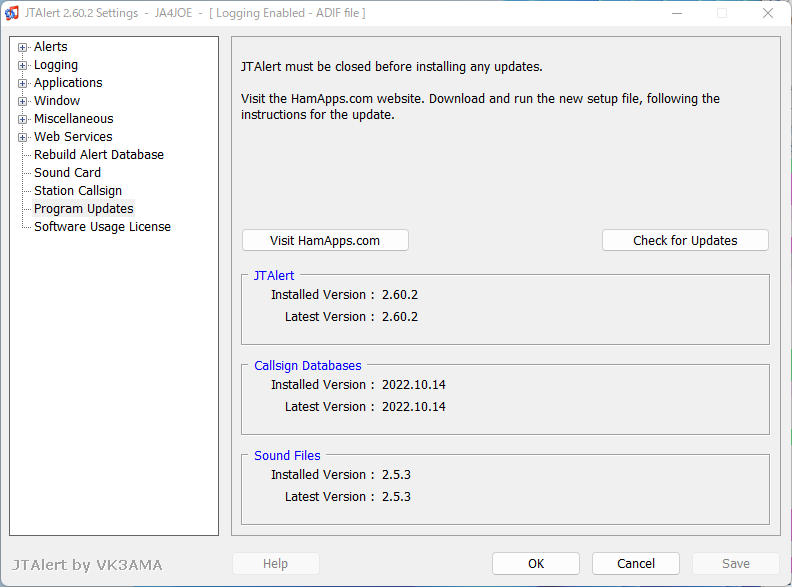Select Window in the settings tree
Screen dimensions: 792x587
(57, 101)
